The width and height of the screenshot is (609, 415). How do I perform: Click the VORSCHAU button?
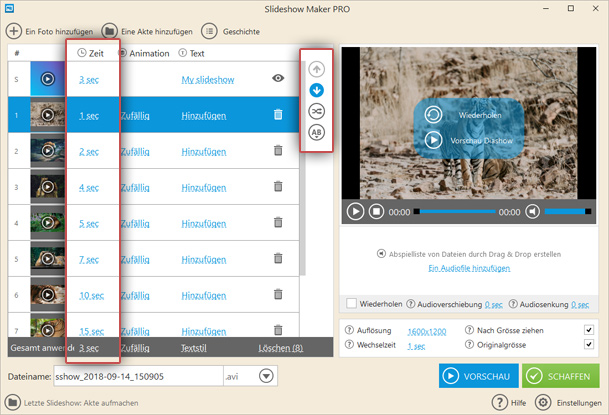point(478,376)
